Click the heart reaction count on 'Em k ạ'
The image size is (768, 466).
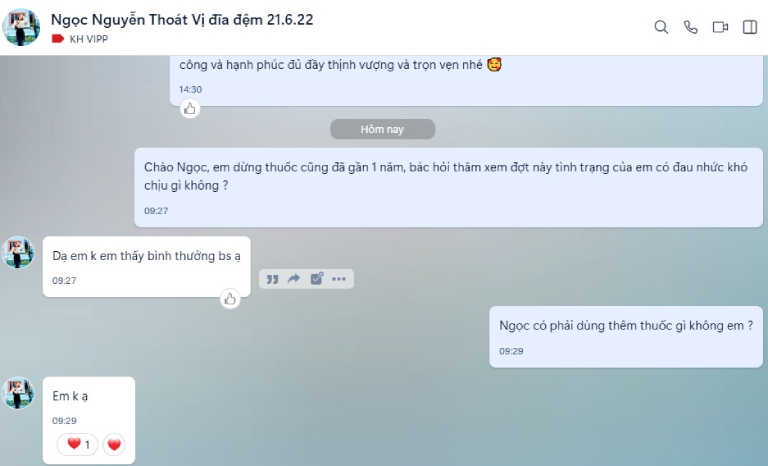(x=77, y=444)
